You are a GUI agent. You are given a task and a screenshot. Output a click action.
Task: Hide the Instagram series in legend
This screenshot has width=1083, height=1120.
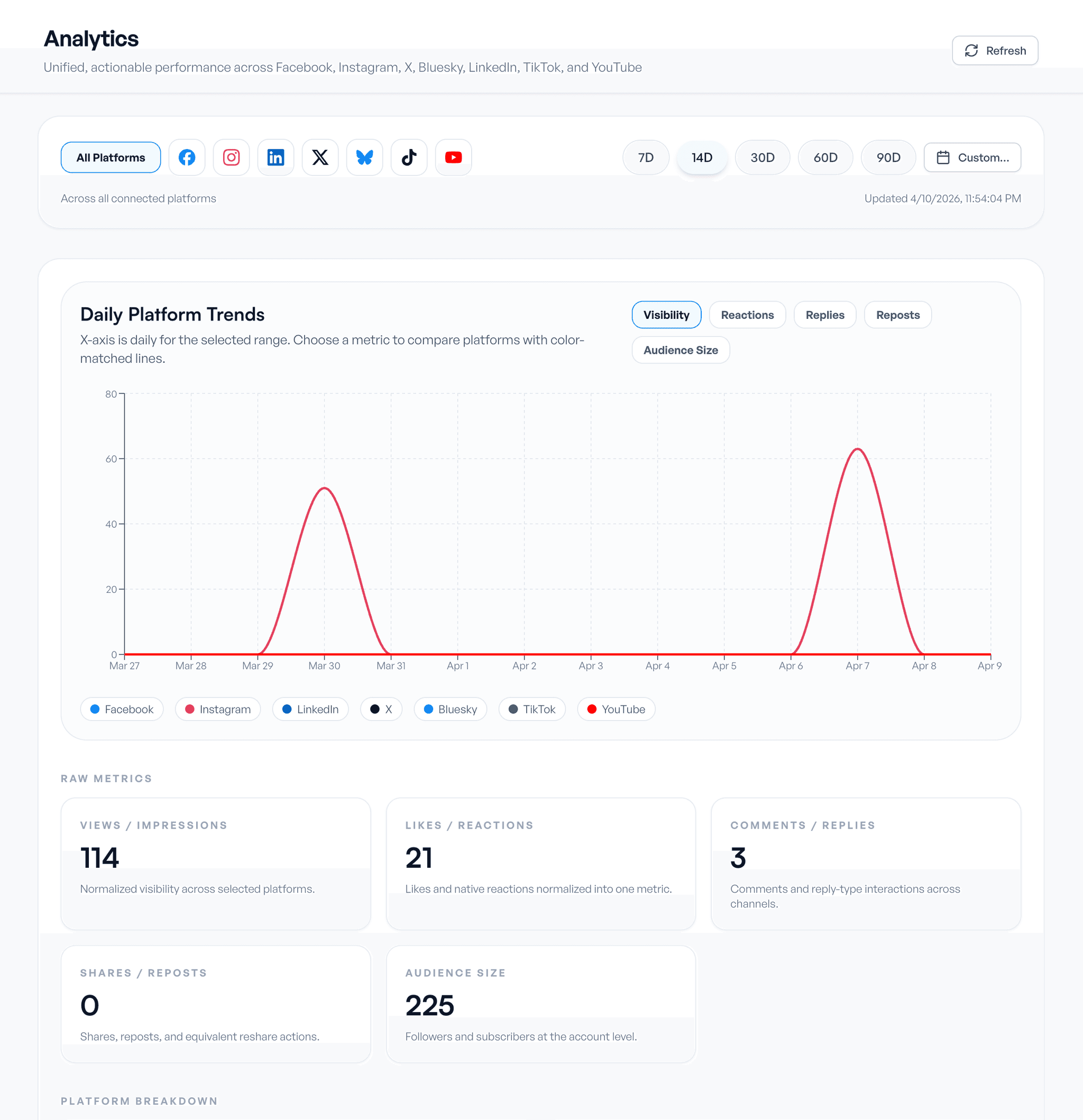[x=218, y=709]
